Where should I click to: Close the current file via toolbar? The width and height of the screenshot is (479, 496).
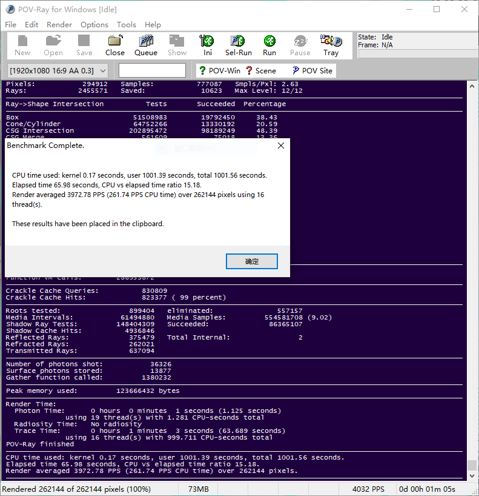point(115,45)
